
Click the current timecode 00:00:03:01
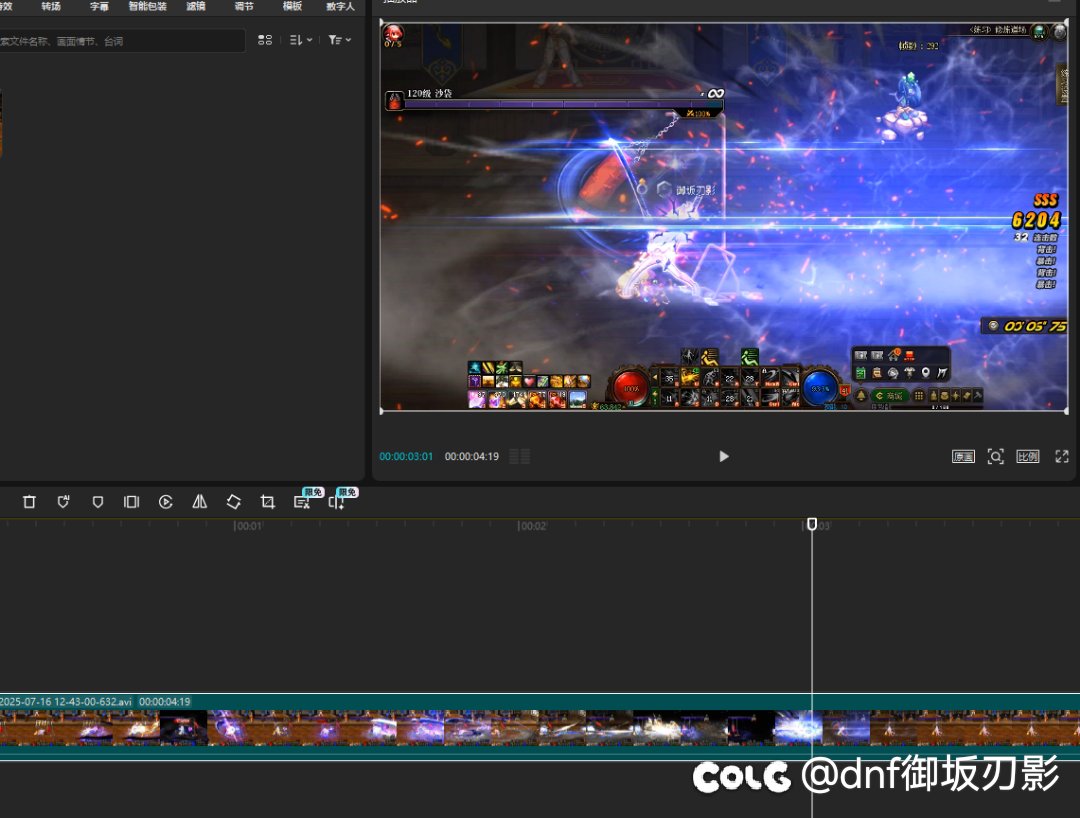pos(406,457)
